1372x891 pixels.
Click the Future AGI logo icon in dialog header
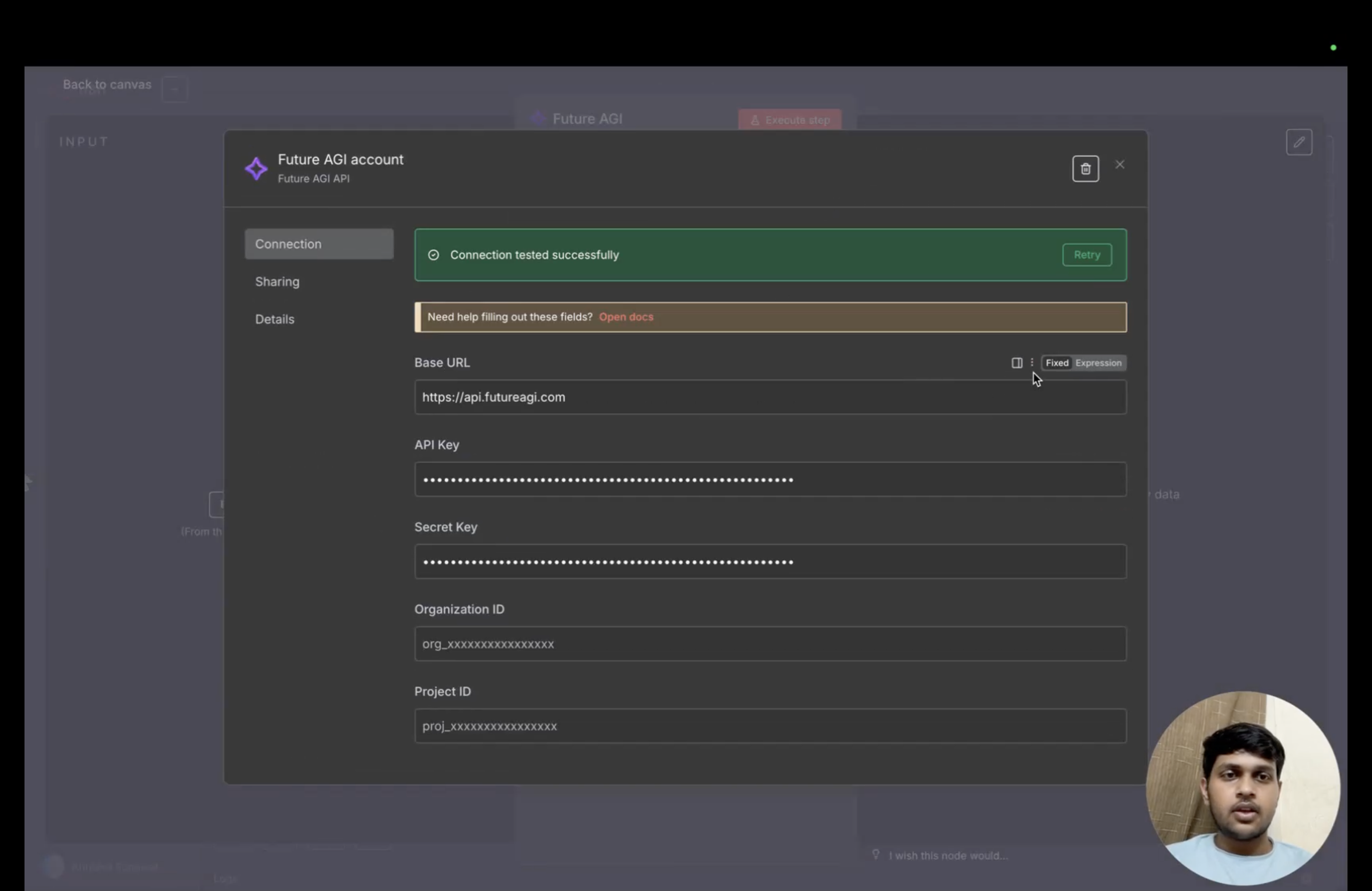[257, 168]
